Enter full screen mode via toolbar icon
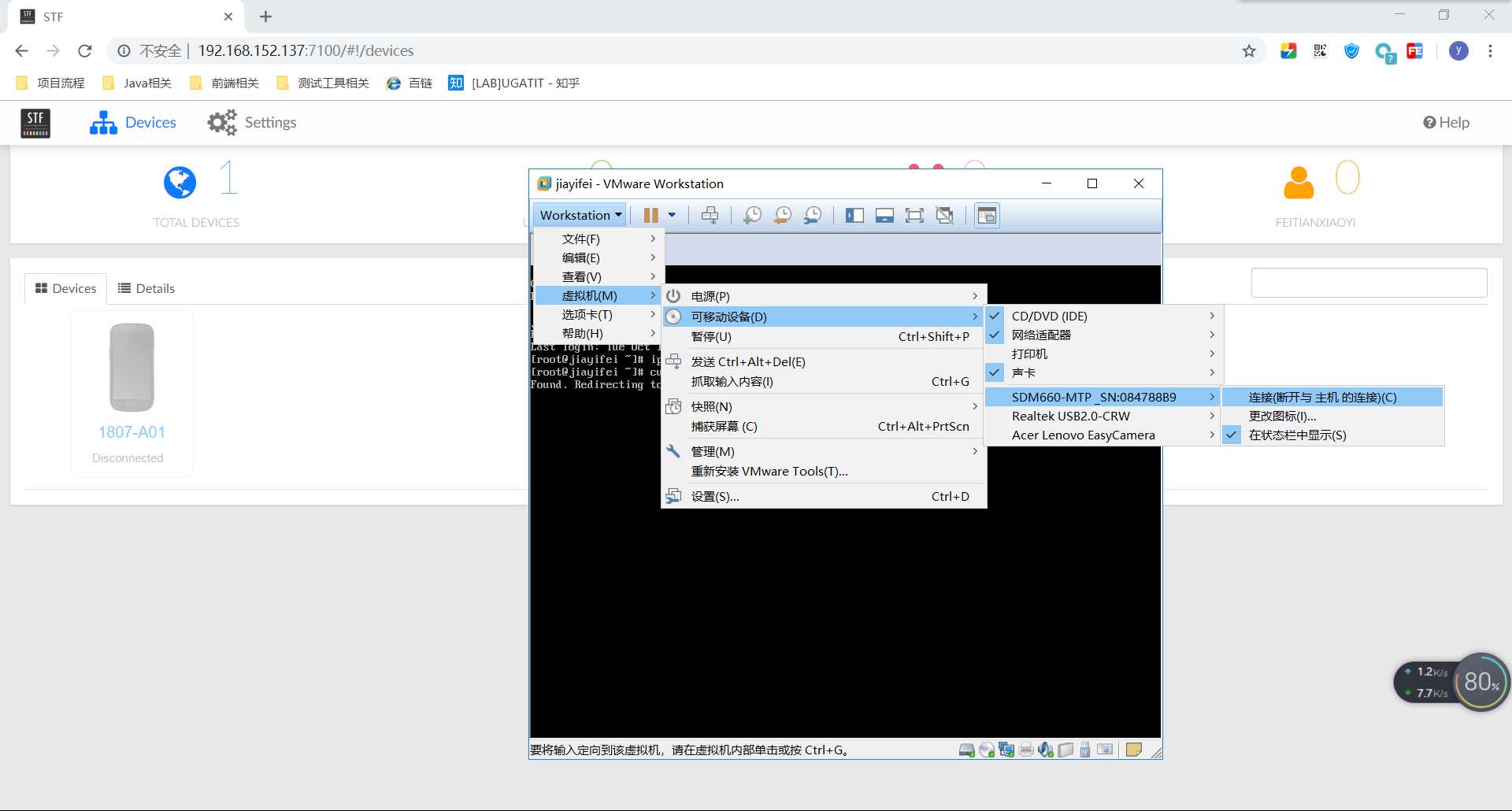The width and height of the screenshot is (1512, 811). [914, 215]
